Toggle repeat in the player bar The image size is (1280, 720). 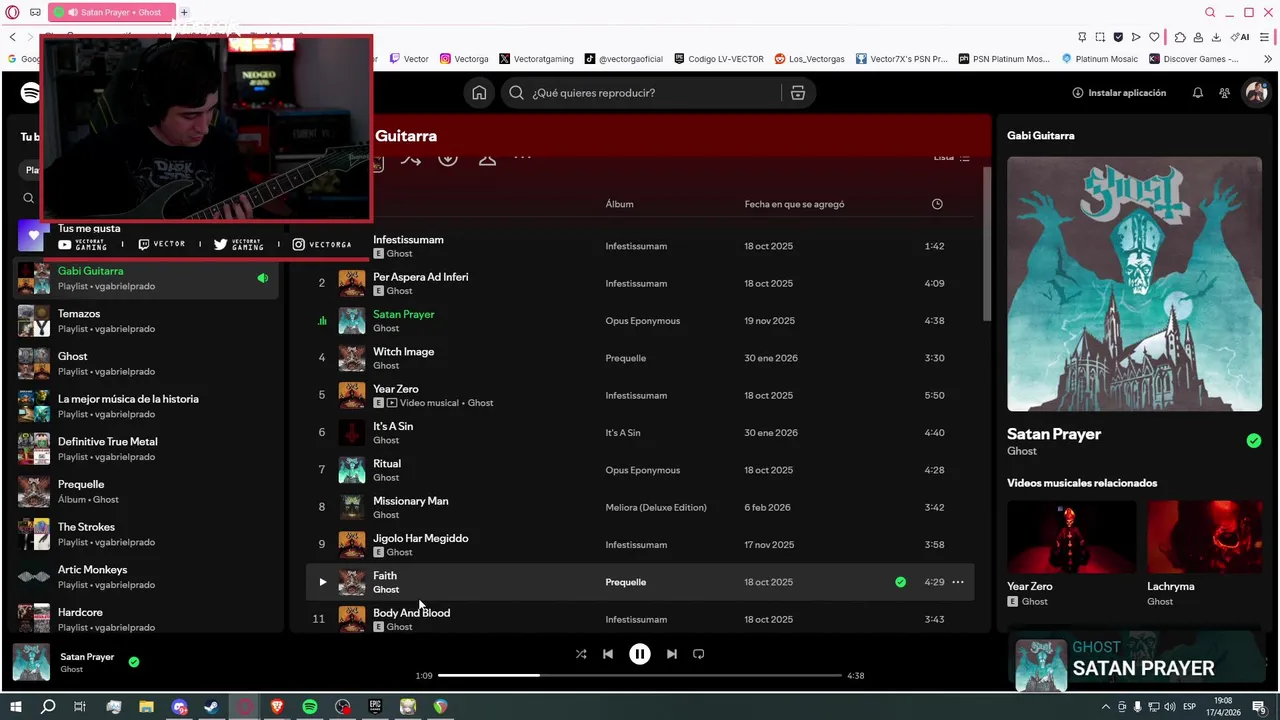click(699, 654)
